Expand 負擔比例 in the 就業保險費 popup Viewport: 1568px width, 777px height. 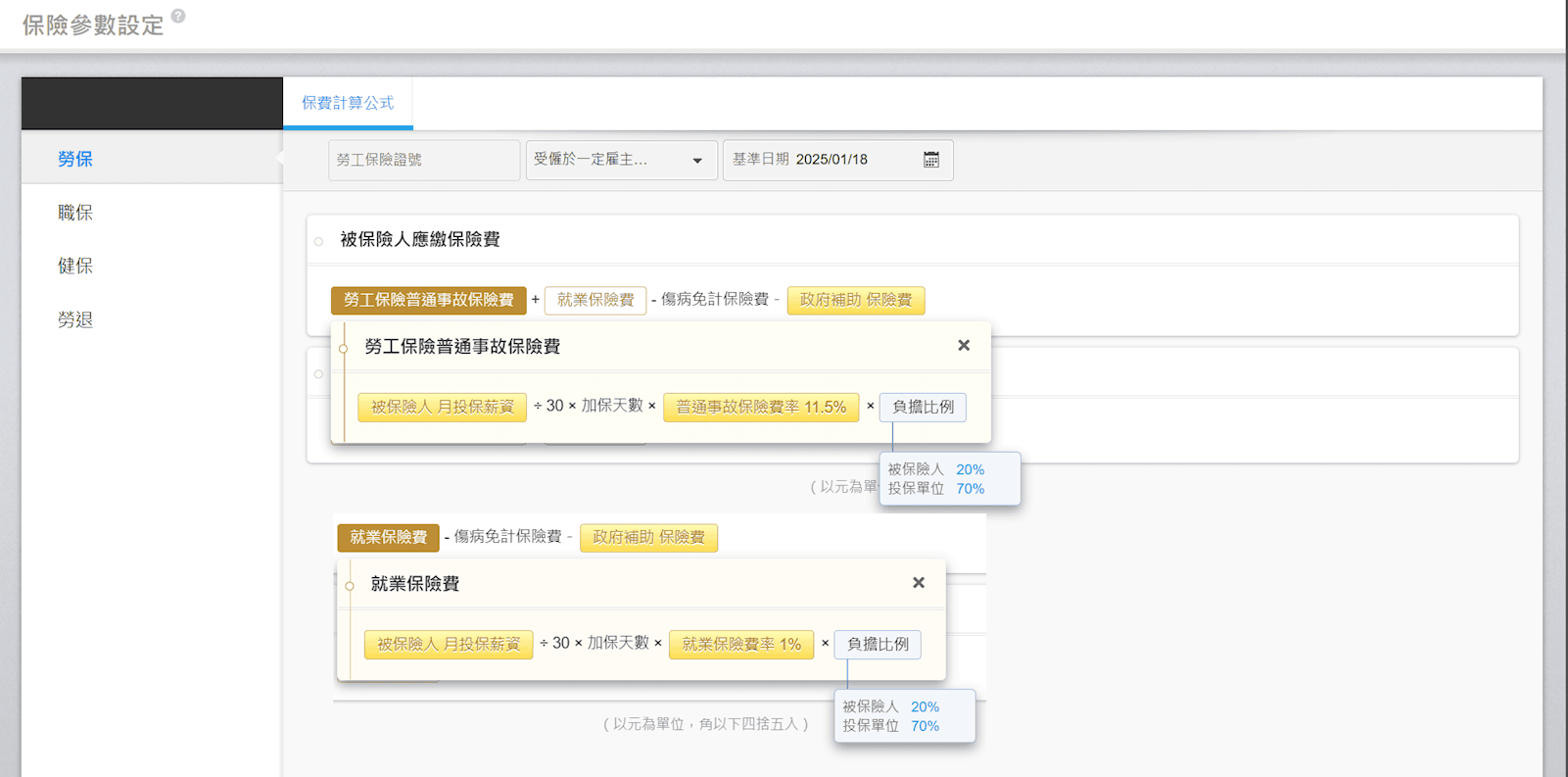[878, 645]
